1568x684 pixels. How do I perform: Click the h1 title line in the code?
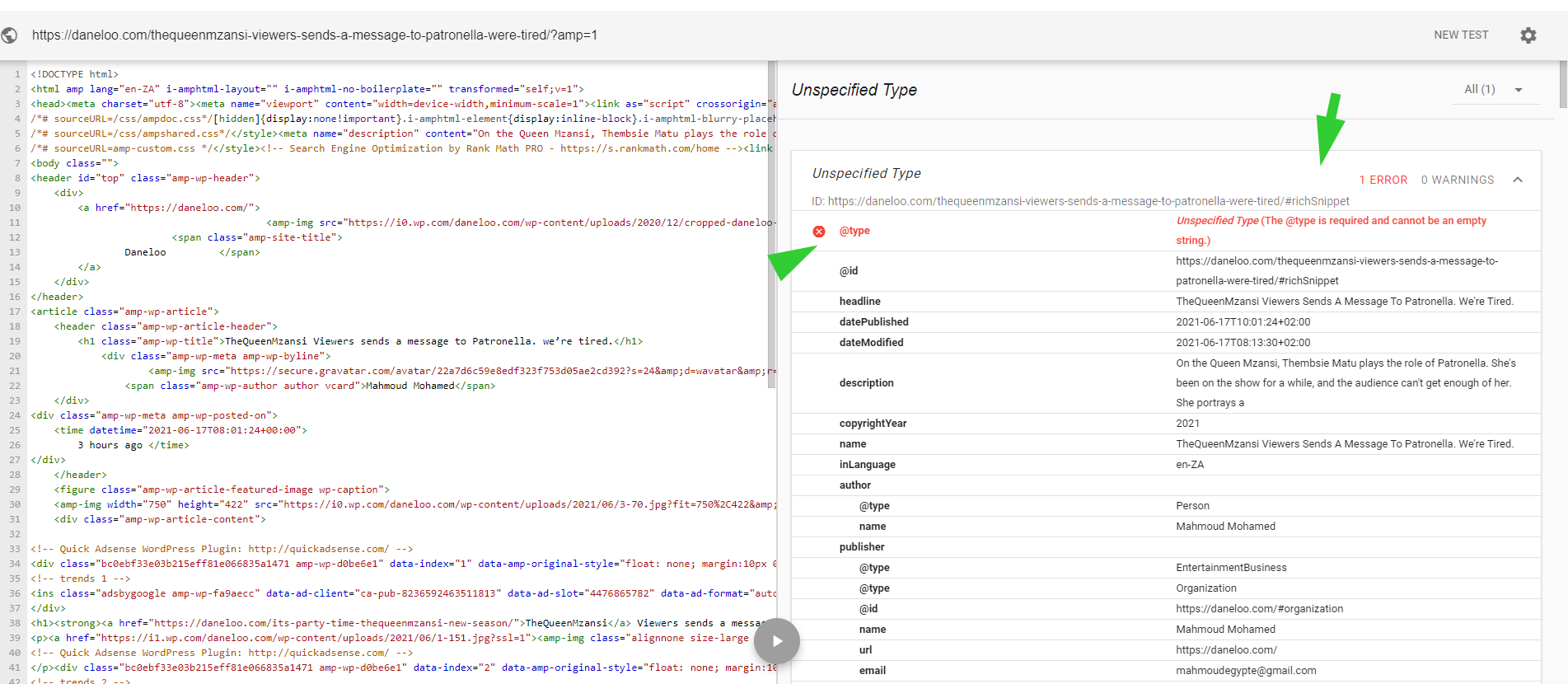point(359,341)
